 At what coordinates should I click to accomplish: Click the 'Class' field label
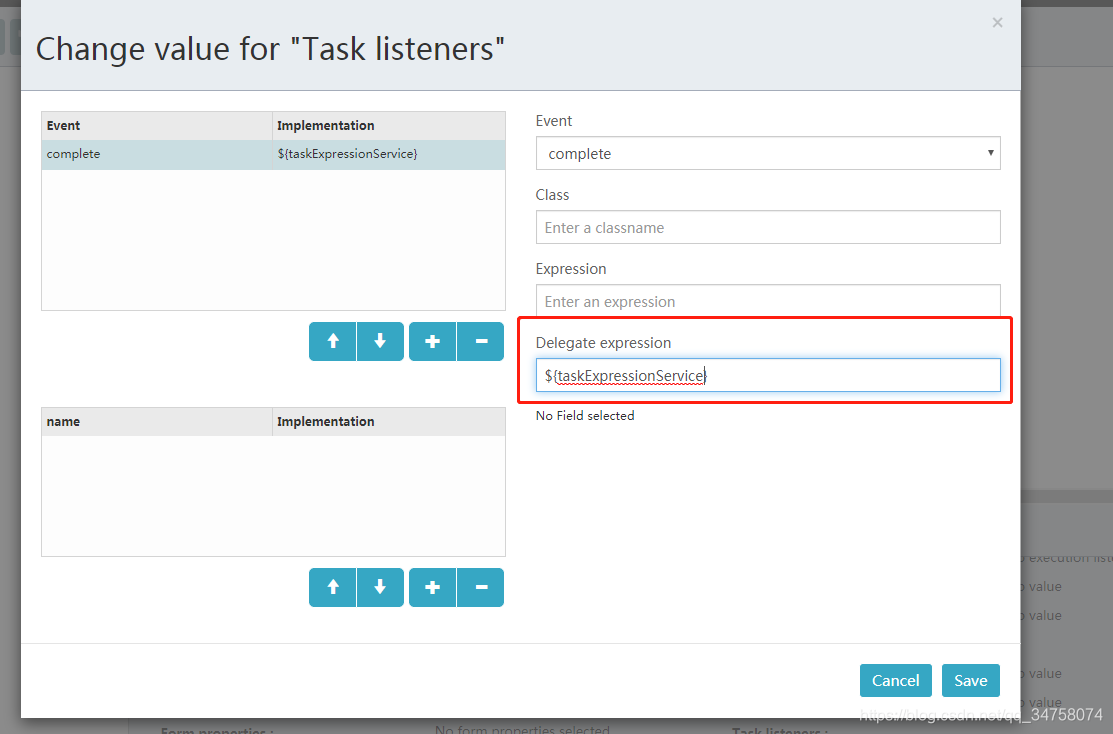552,195
